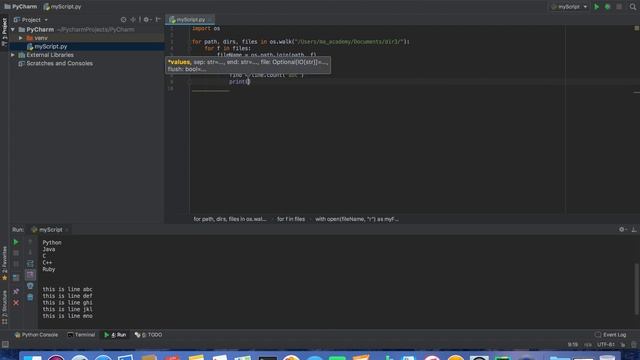Open Project panel settings gear

(147, 20)
